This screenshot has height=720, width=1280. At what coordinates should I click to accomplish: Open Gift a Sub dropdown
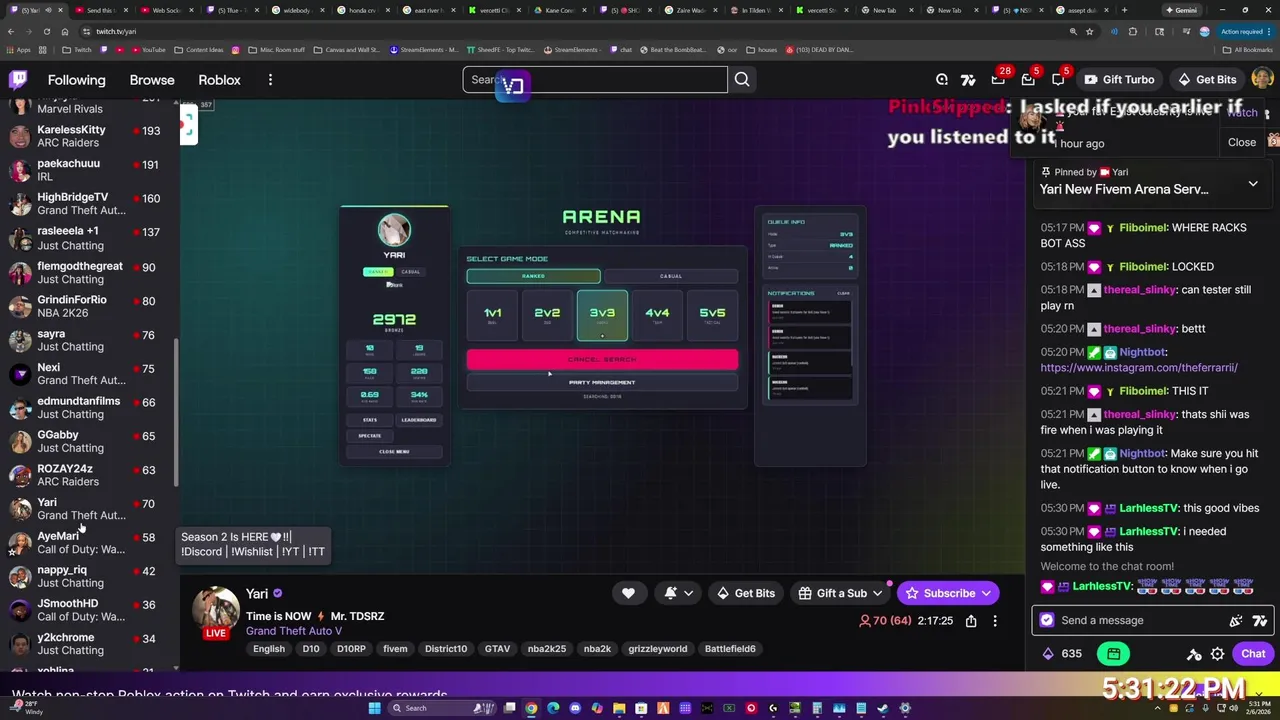tap(841, 593)
